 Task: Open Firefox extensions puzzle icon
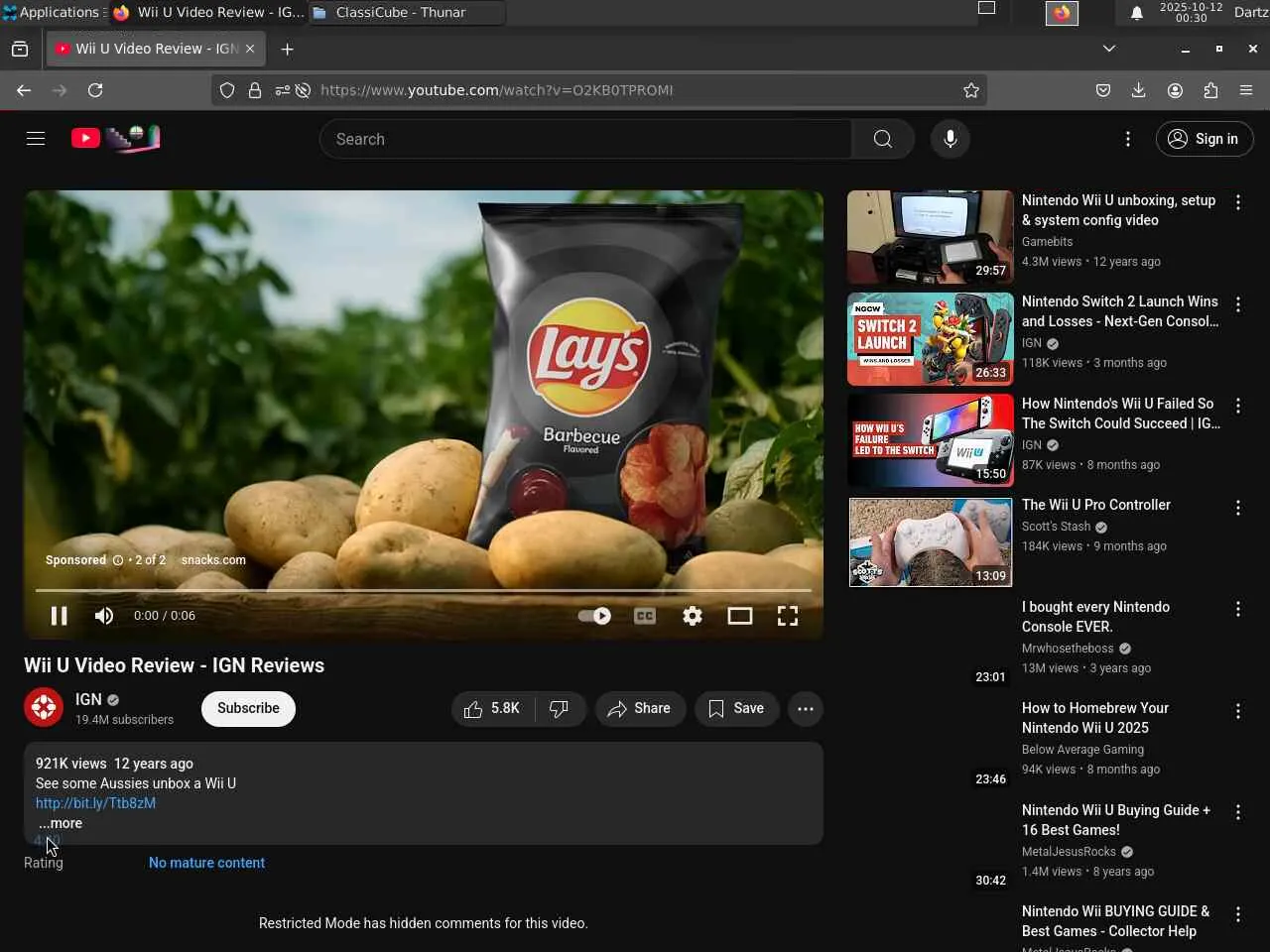point(1210,90)
